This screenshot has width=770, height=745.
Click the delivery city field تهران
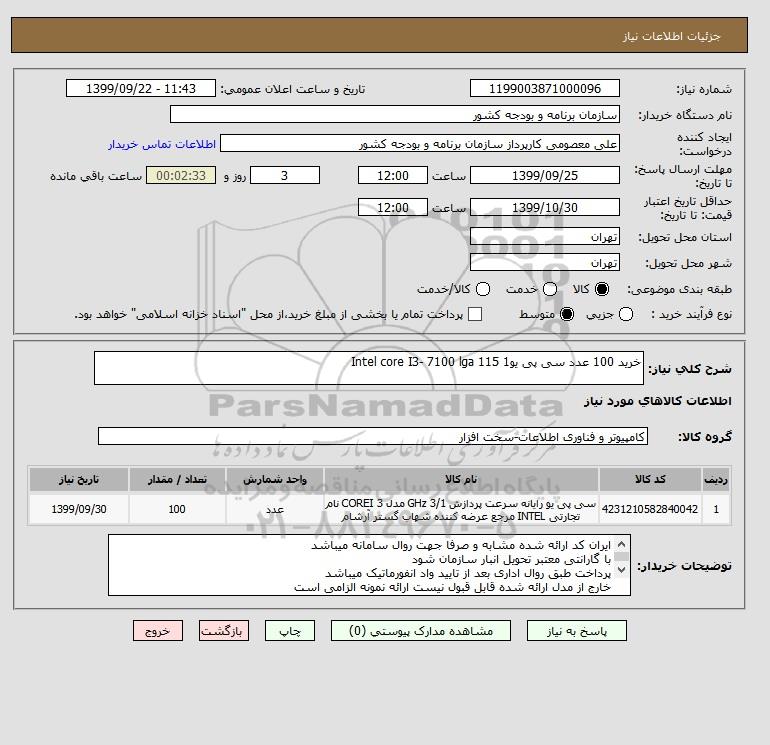point(545,263)
